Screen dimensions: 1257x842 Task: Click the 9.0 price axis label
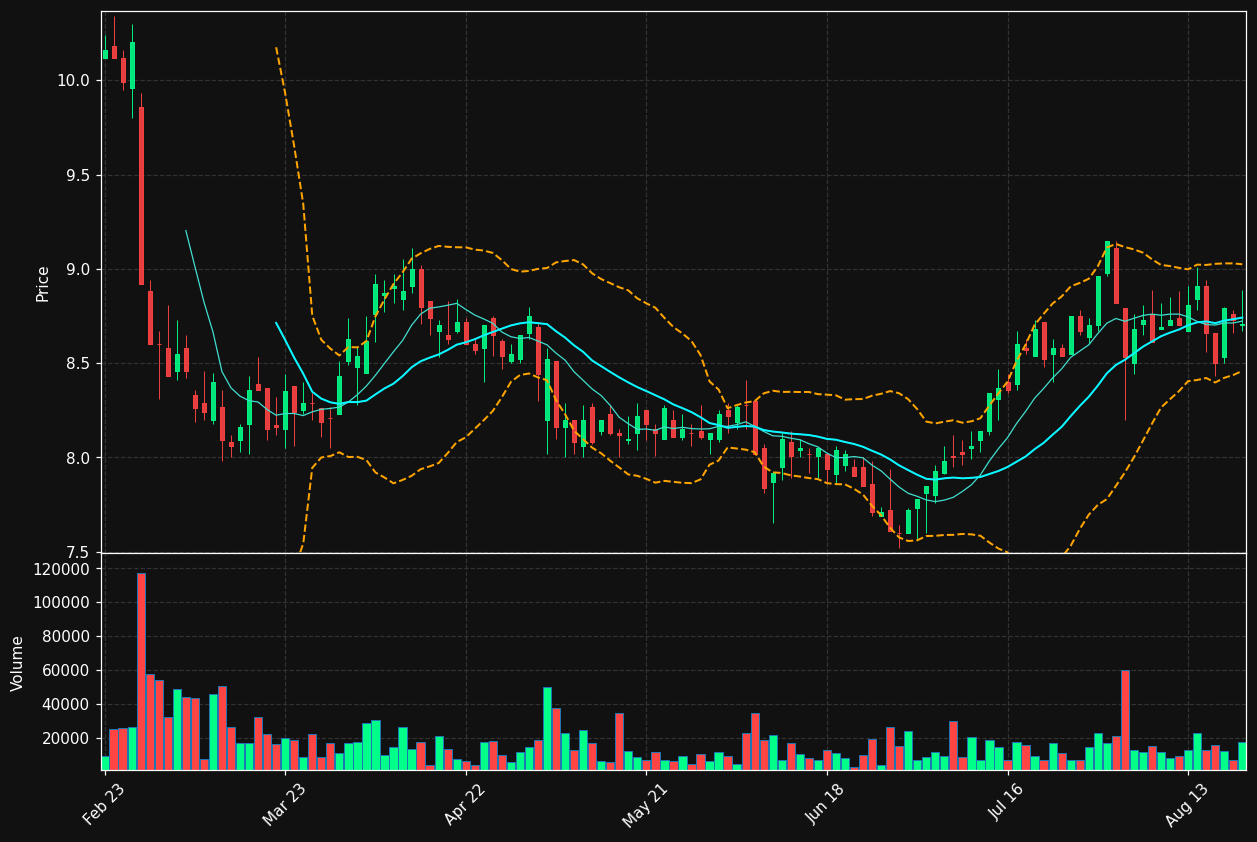pos(78,270)
